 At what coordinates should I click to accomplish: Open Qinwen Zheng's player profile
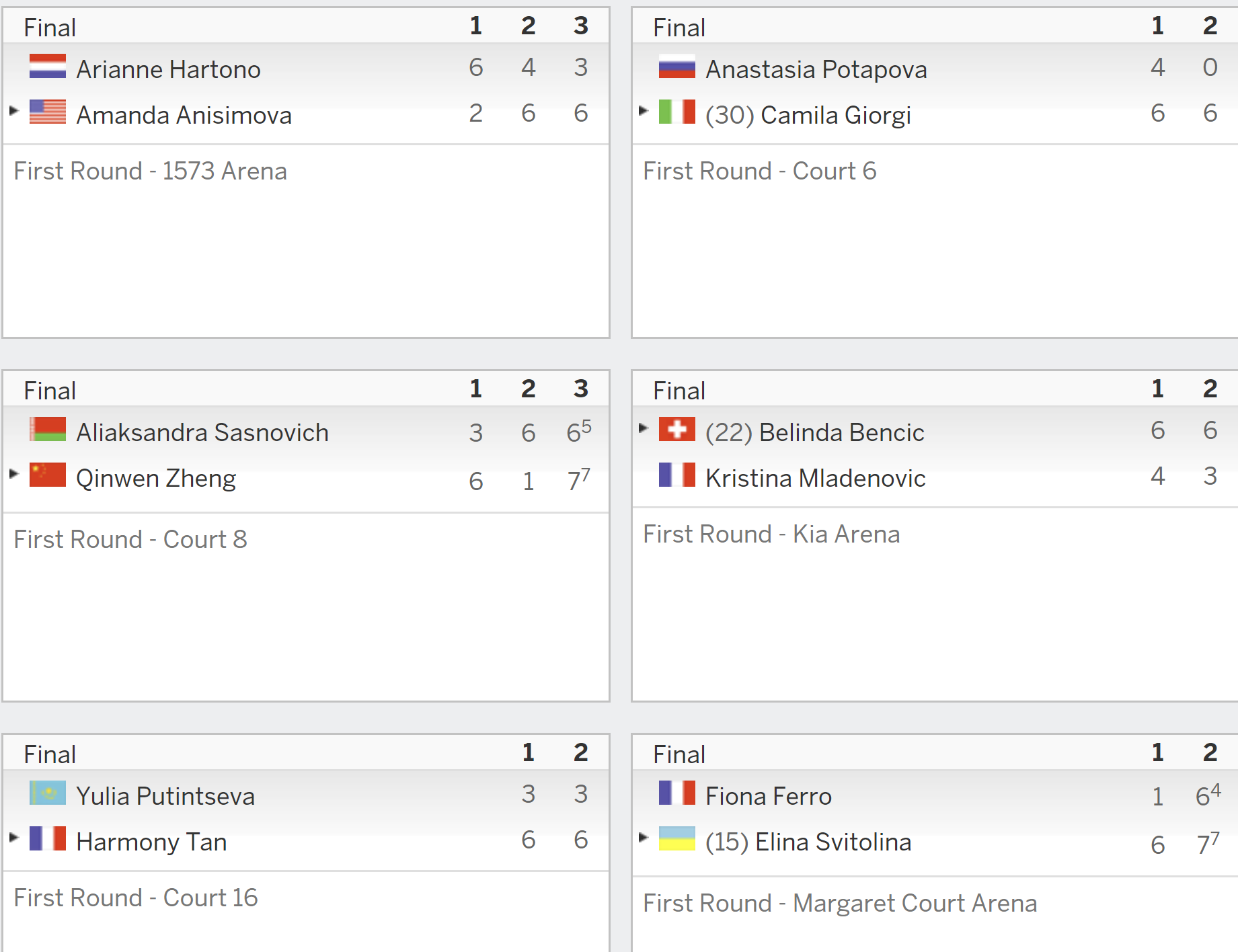coord(156,479)
